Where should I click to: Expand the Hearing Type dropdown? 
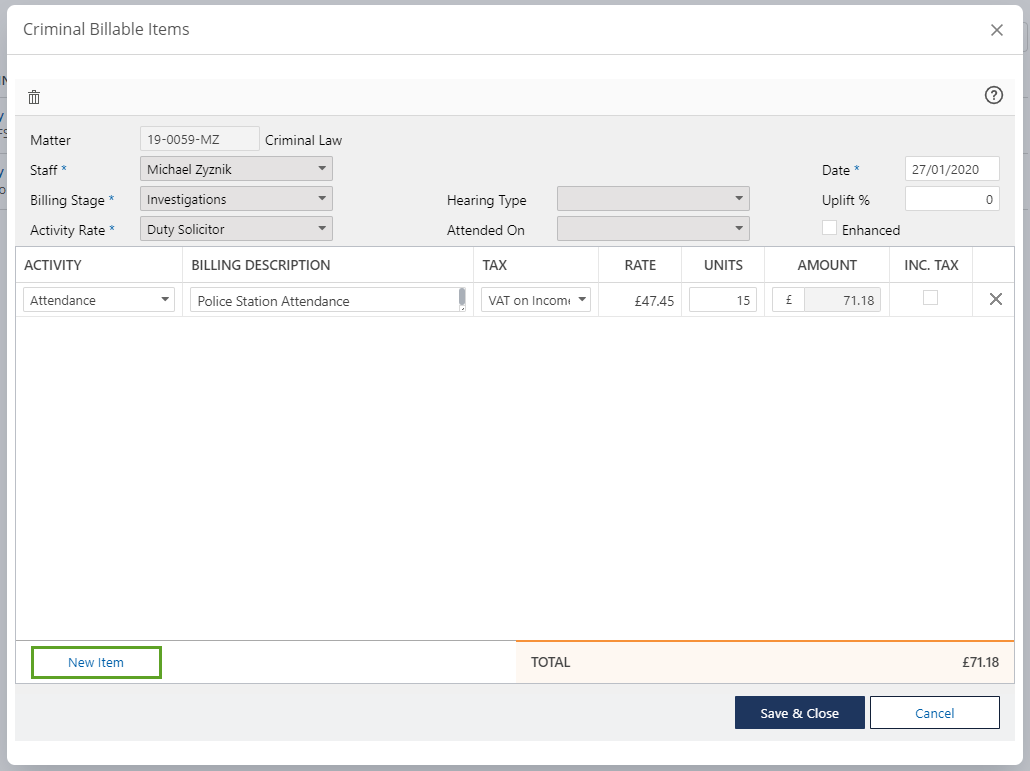[x=652, y=199]
